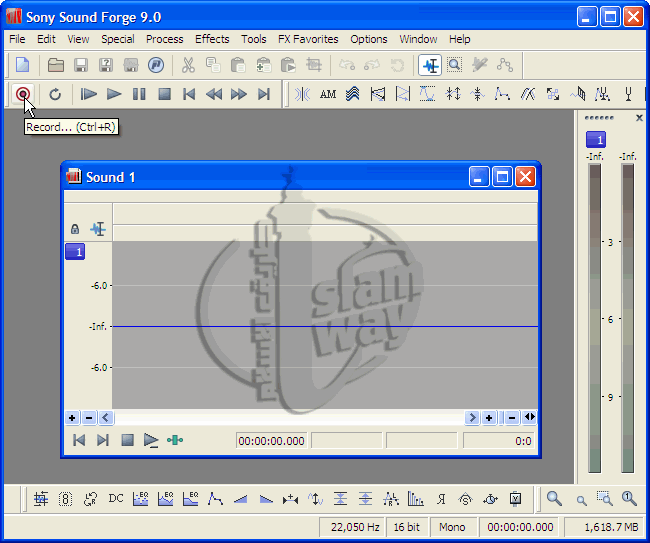
Task: Click the Cut scissors icon
Action: click(x=188, y=65)
